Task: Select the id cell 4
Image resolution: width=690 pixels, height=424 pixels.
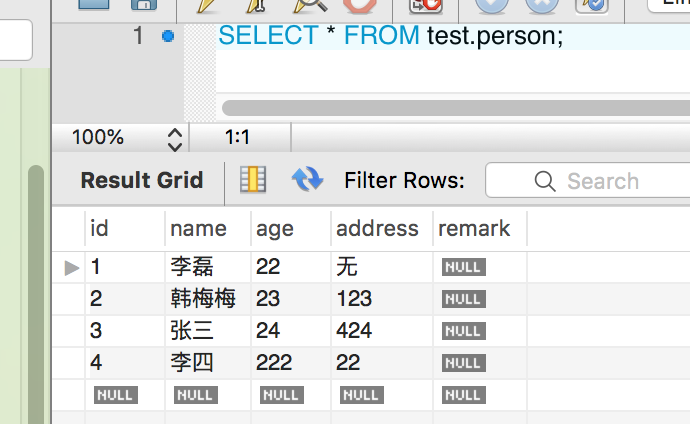Action: (x=125, y=363)
